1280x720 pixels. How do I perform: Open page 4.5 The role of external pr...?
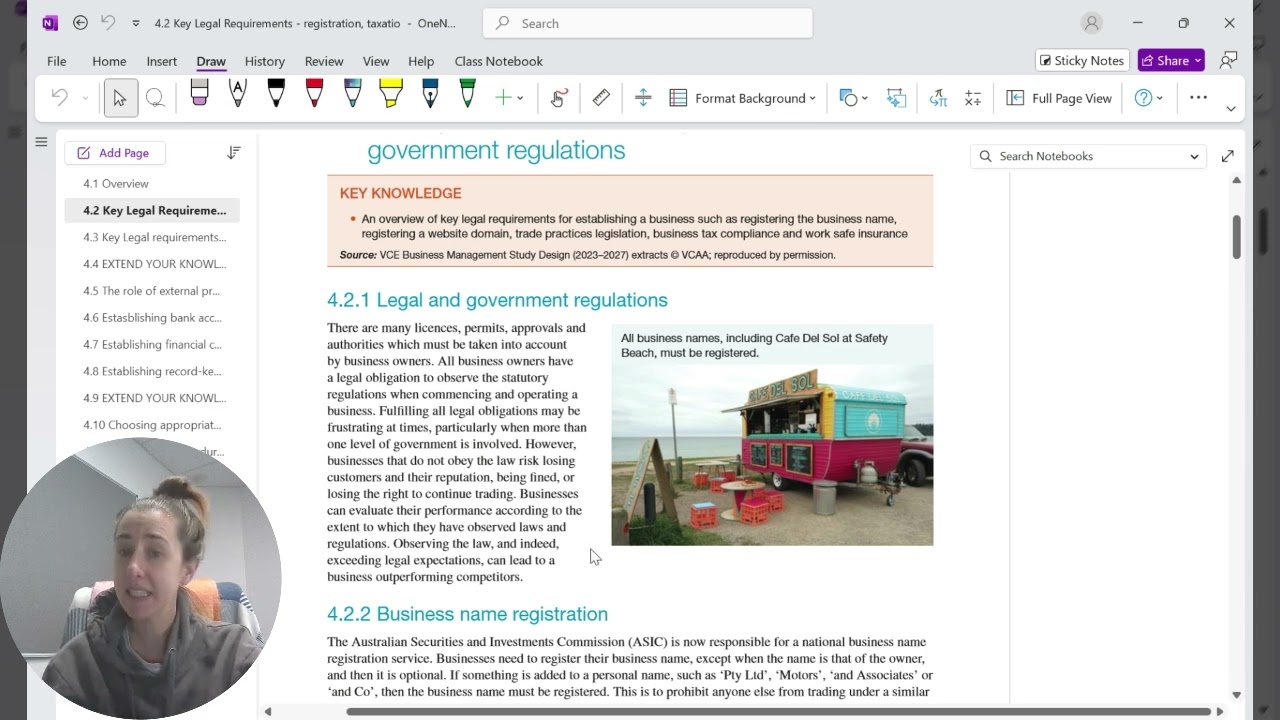(152, 291)
